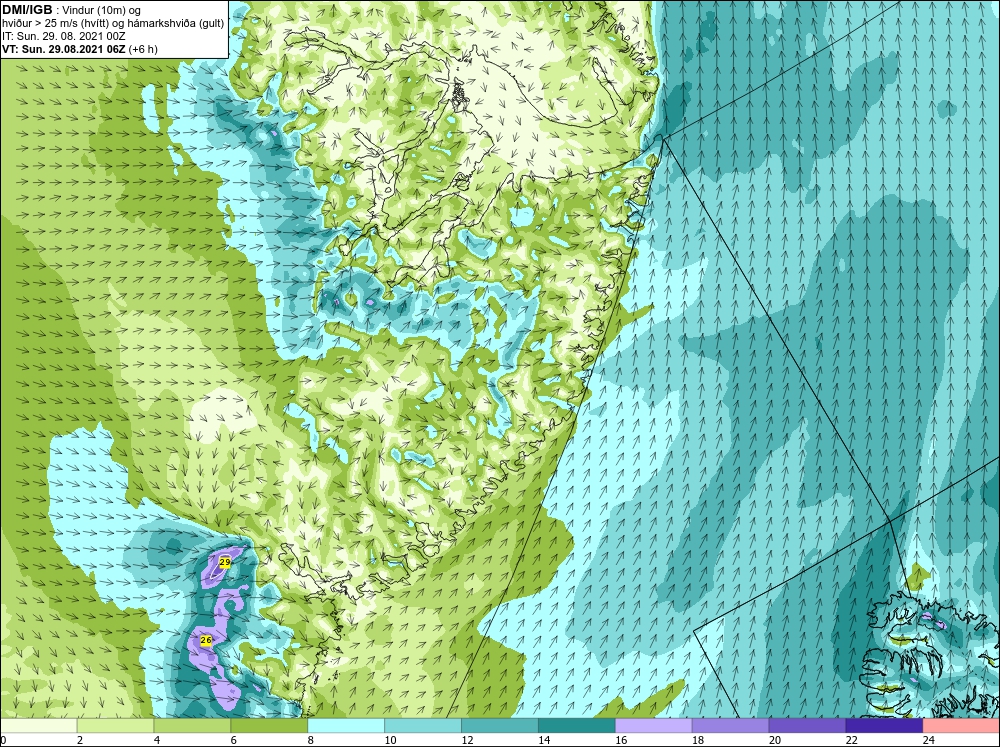Image resolution: width=1000 pixels, height=747 pixels.
Task: Click the legend scale number 12
Action: click(x=467, y=740)
